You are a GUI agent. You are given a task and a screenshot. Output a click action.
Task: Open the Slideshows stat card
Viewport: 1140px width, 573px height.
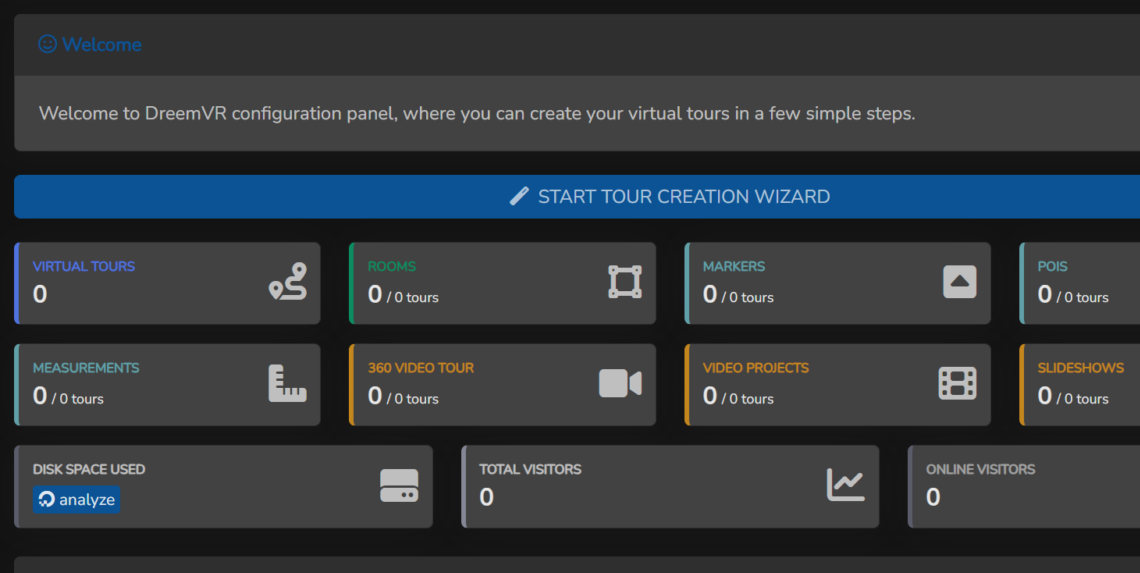tap(1080, 385)
